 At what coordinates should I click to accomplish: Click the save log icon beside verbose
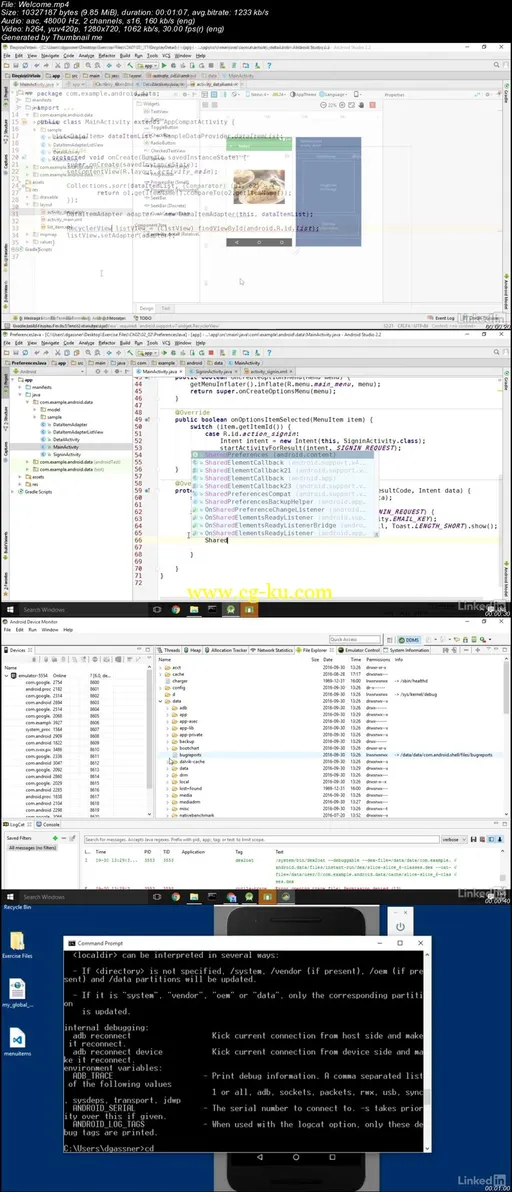click(472, 839)
